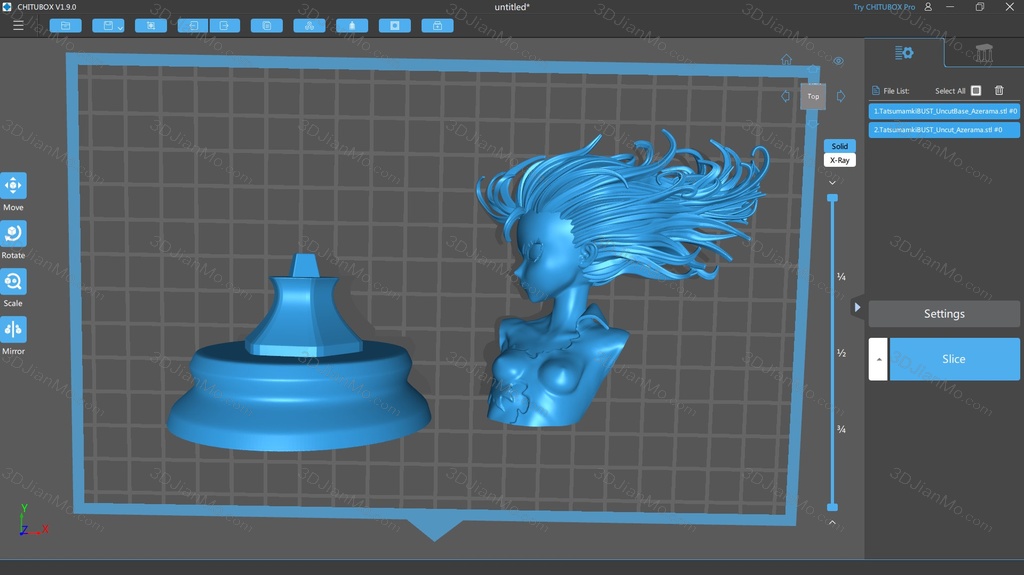
Task: Open the hamburger main menu
Action: tap(18, 25)
